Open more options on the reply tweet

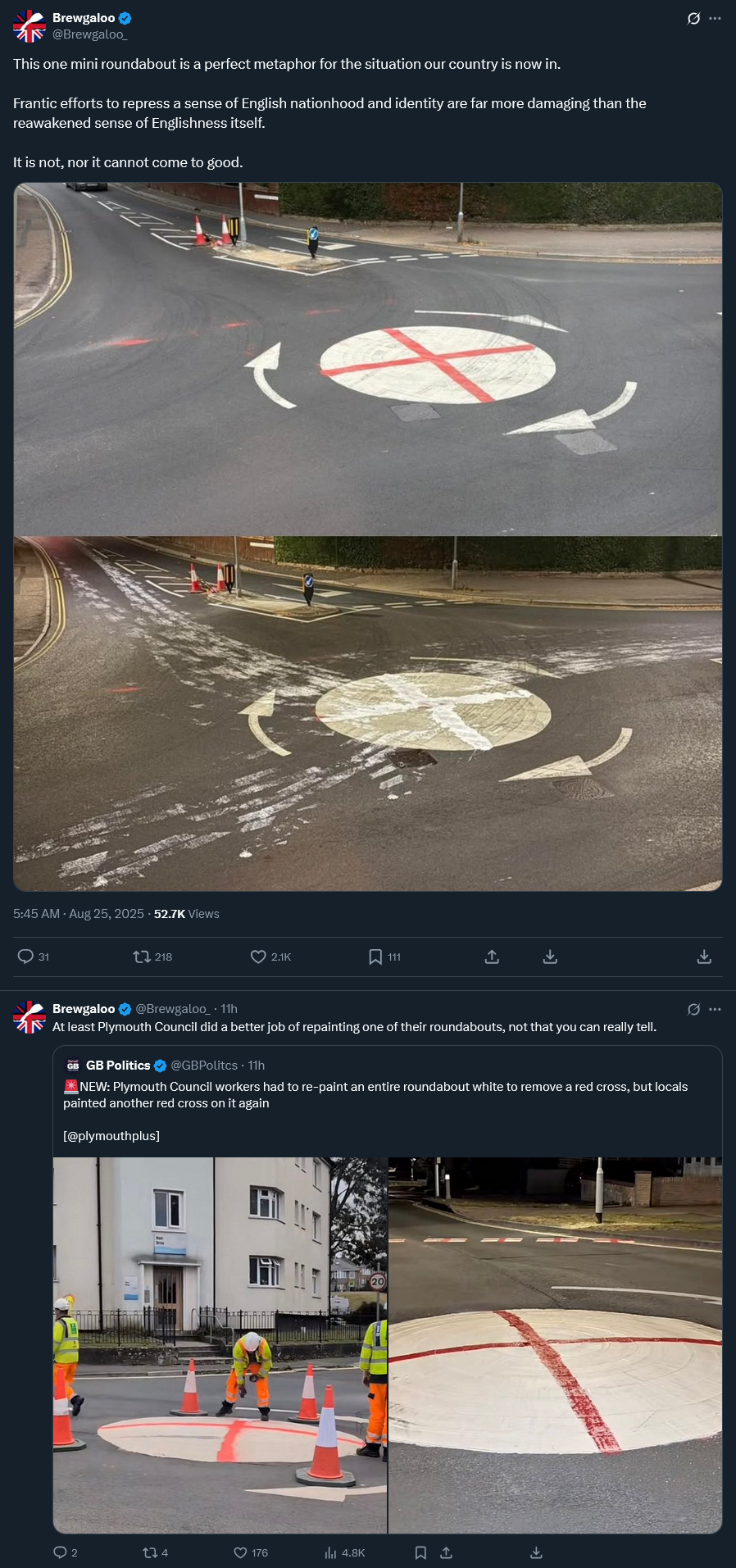coord(715,1009)
